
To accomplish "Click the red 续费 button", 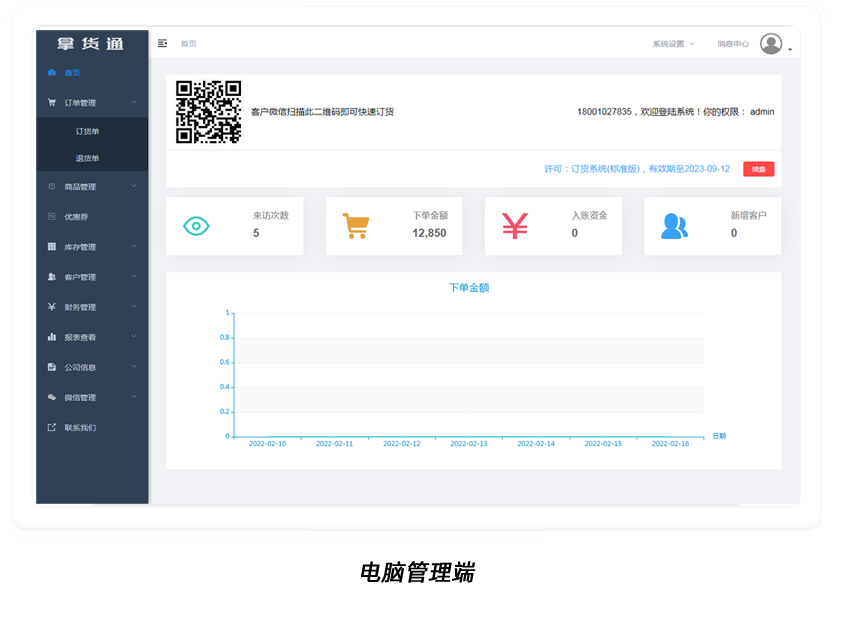I will click(758, 169).
